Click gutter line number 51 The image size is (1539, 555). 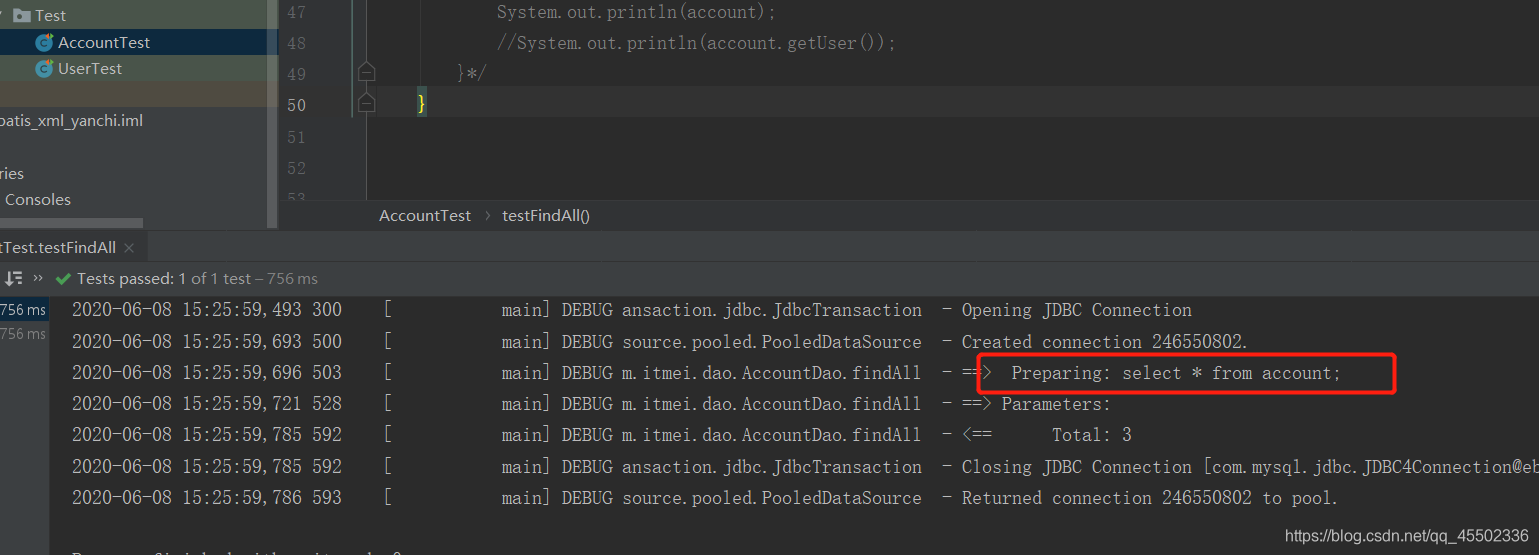[x=295, y=136]
